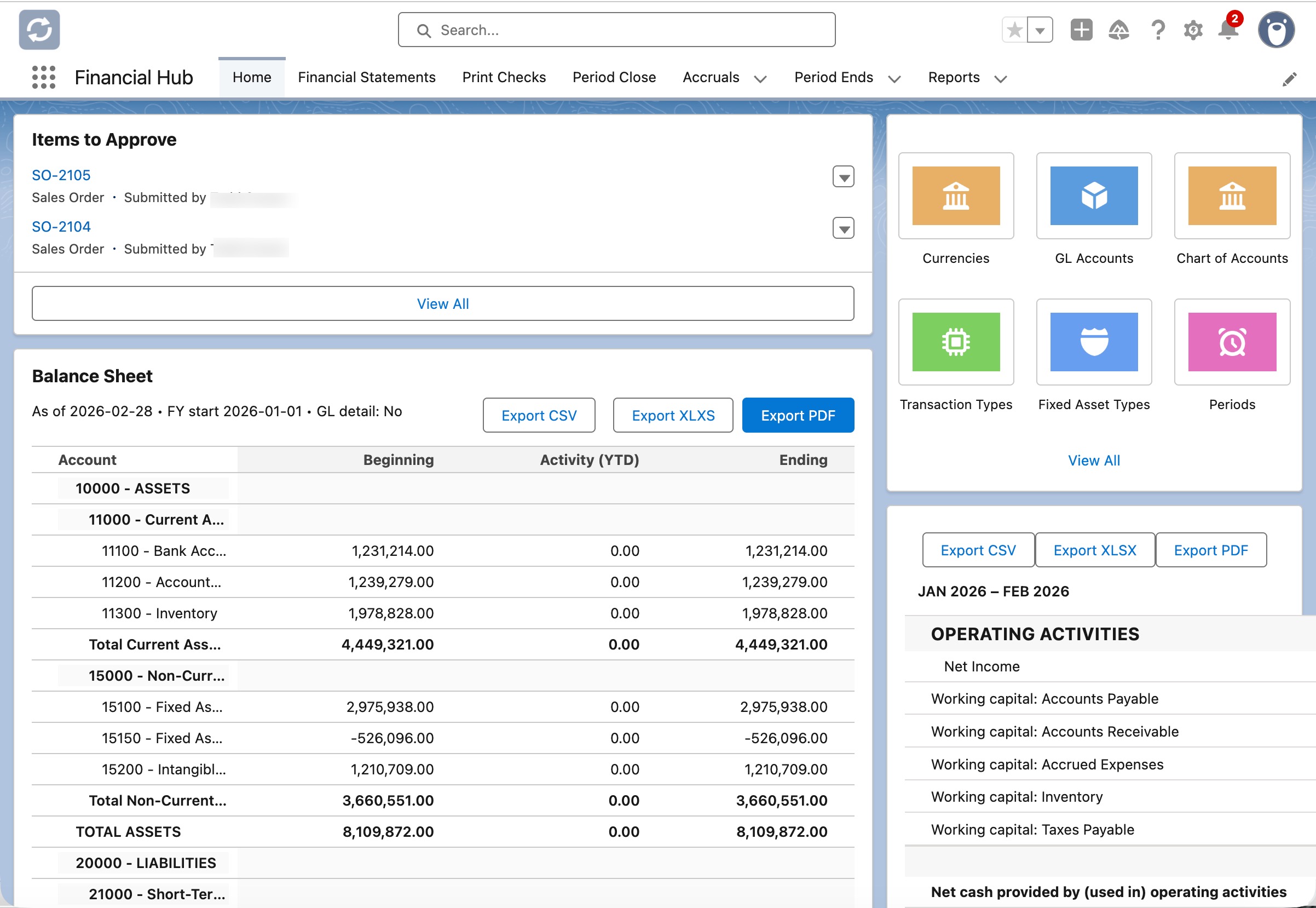Viewport: 1316px width, 908px height.
Task: Open the Period Close tab
Action: (x=614, y=77)
